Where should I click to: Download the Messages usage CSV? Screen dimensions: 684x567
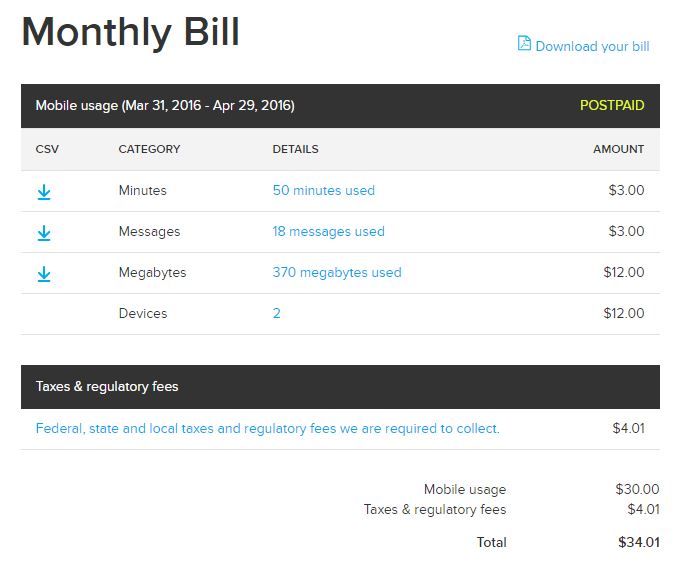click(44, 232)
